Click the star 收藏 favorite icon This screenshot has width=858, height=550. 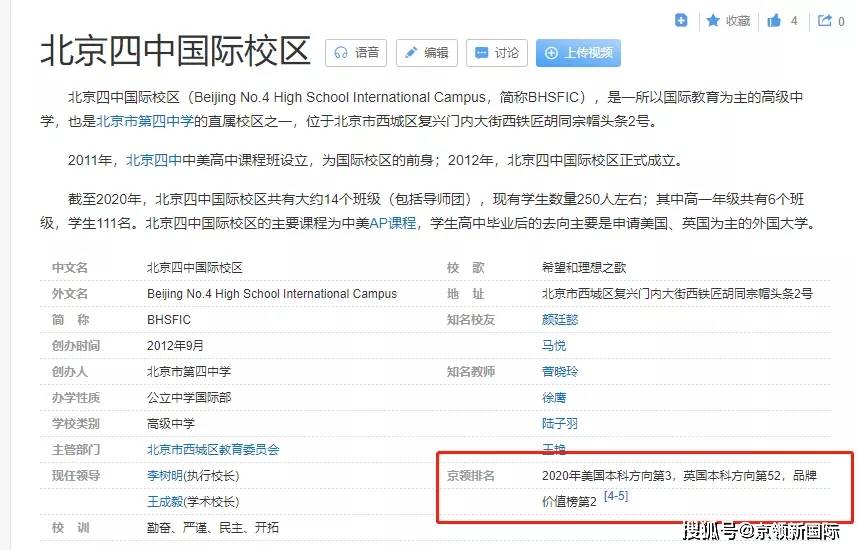[712, 21]
